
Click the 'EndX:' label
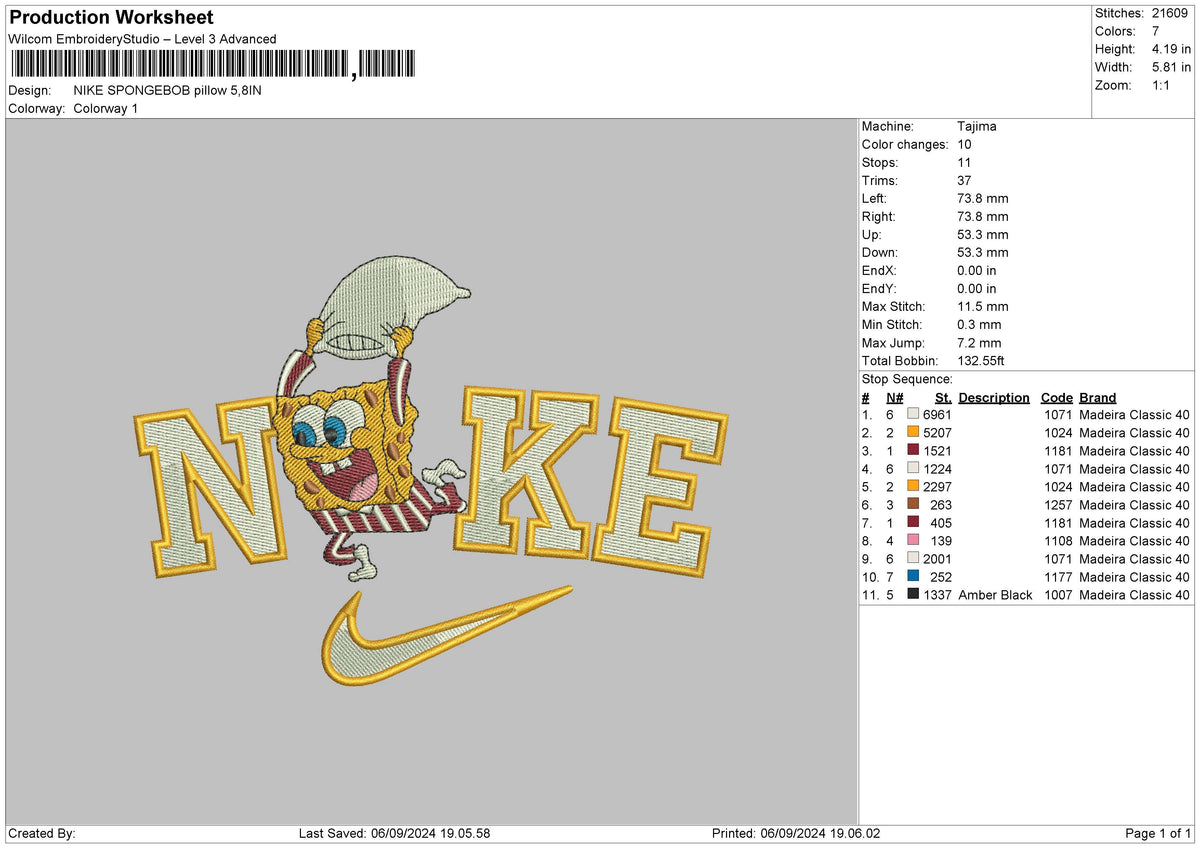879,271
